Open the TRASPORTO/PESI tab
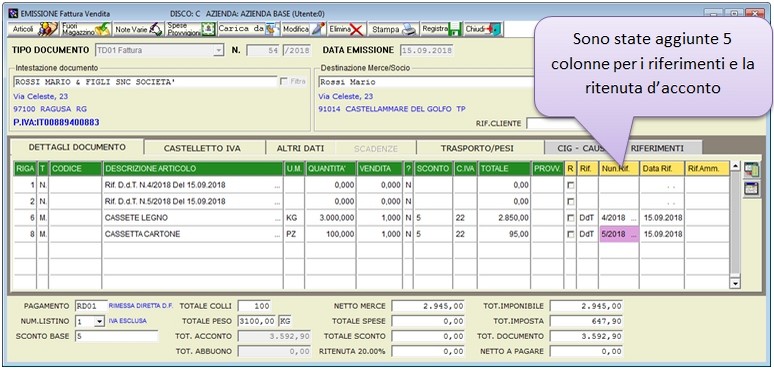The image size is (774, 370). point(477,148)
